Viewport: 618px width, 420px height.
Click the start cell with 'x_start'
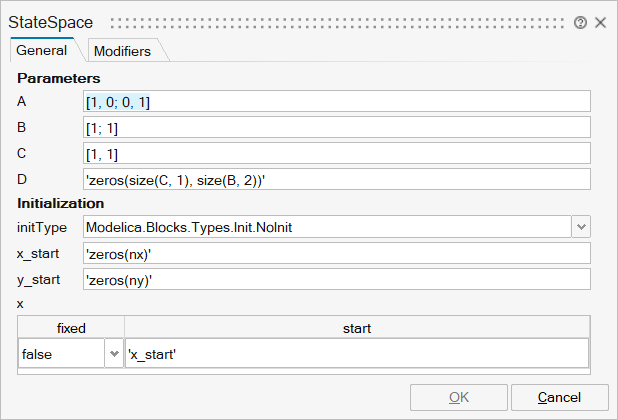click(357, 354)
